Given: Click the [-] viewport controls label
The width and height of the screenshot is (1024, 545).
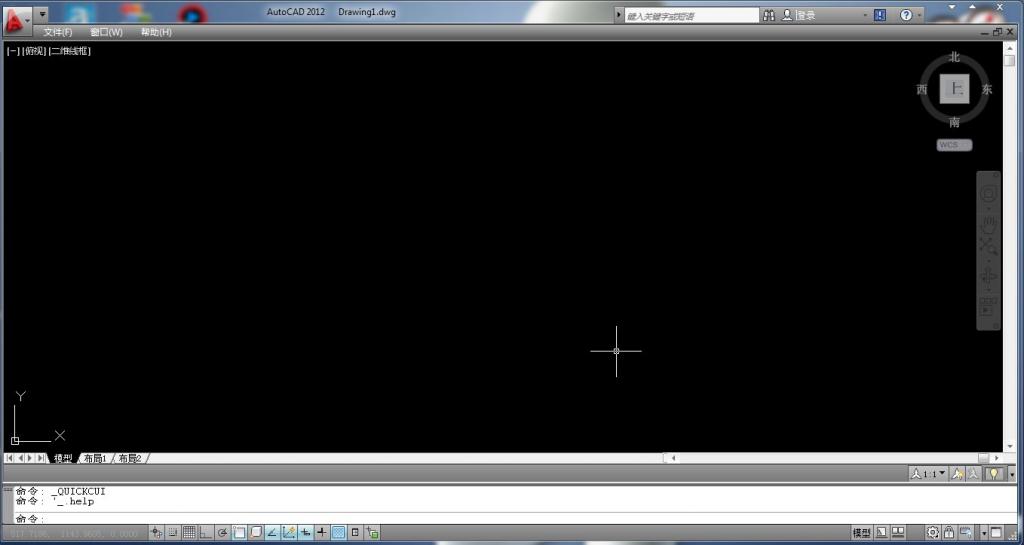Looking at the screenshot, I should click(13, 51).
